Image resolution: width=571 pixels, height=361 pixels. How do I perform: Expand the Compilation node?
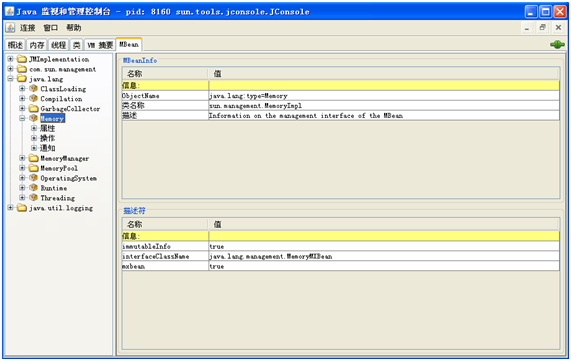pyautogui.click(x=22, y=98)
